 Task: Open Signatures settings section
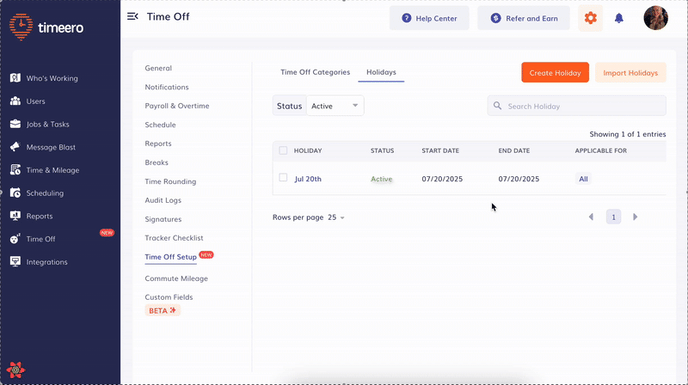[x=163, y=219]
